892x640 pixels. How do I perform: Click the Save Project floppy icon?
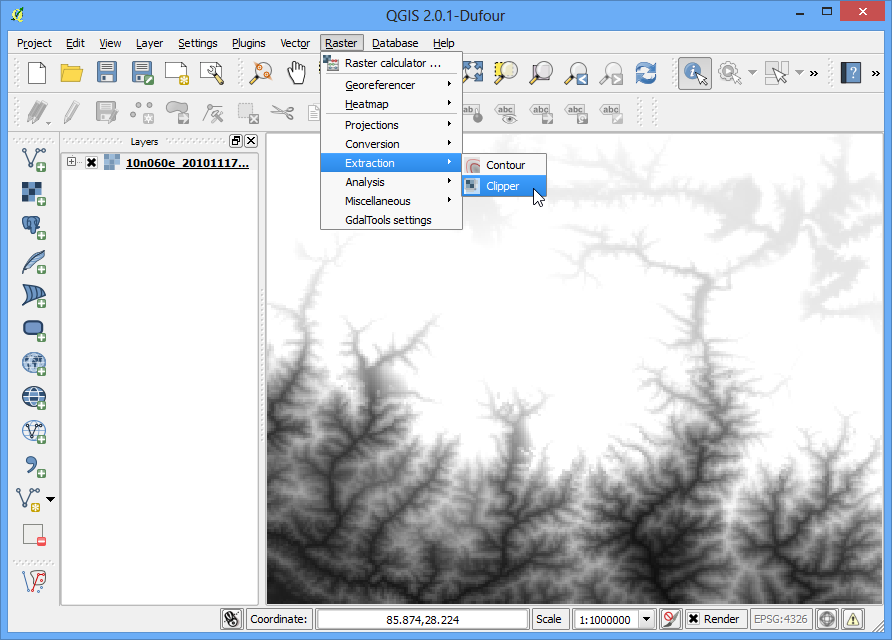[x=106, y=73]
